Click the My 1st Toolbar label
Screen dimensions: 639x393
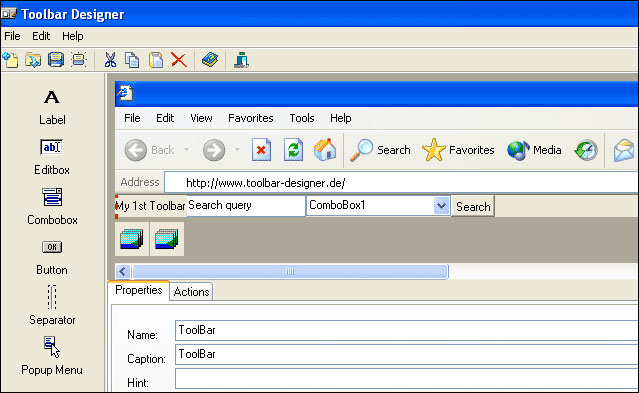pos(150,206)
